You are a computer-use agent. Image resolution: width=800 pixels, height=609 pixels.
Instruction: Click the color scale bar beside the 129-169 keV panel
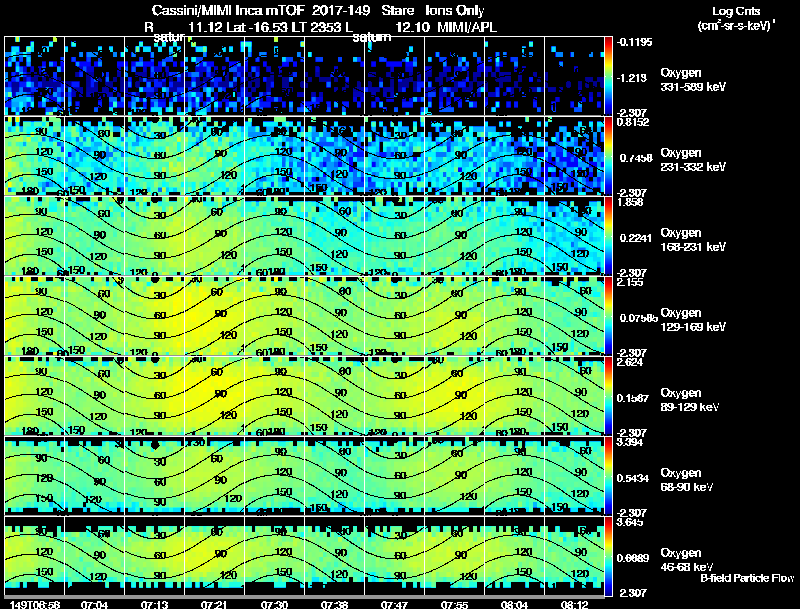coord(608,316)
